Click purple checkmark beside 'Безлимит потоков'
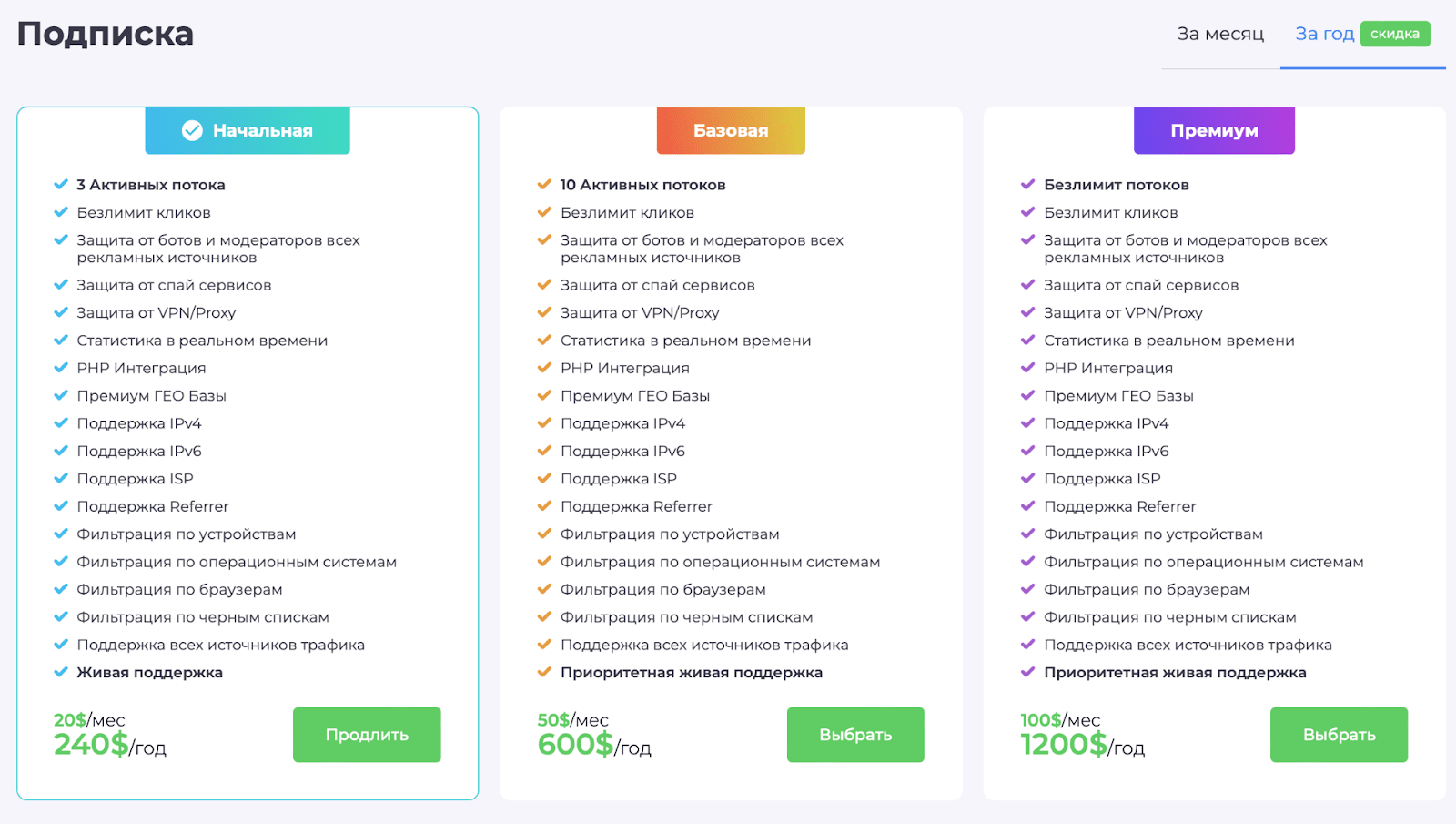This screenshot has width=1456, height=824. pyautogui.click(x=1028, y=185)
